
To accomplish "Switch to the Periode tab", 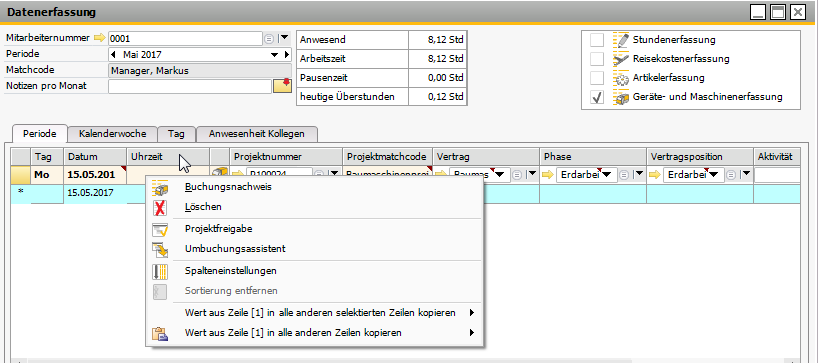I will click(x=40, y=134).
